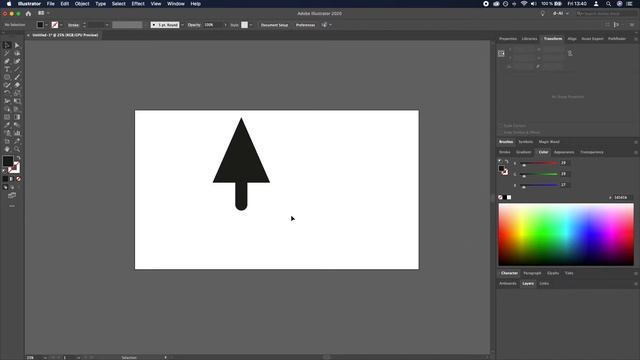Viewport: 640px width, 360px height.
Task: Select the Width tool
Action: pos(7,101)
